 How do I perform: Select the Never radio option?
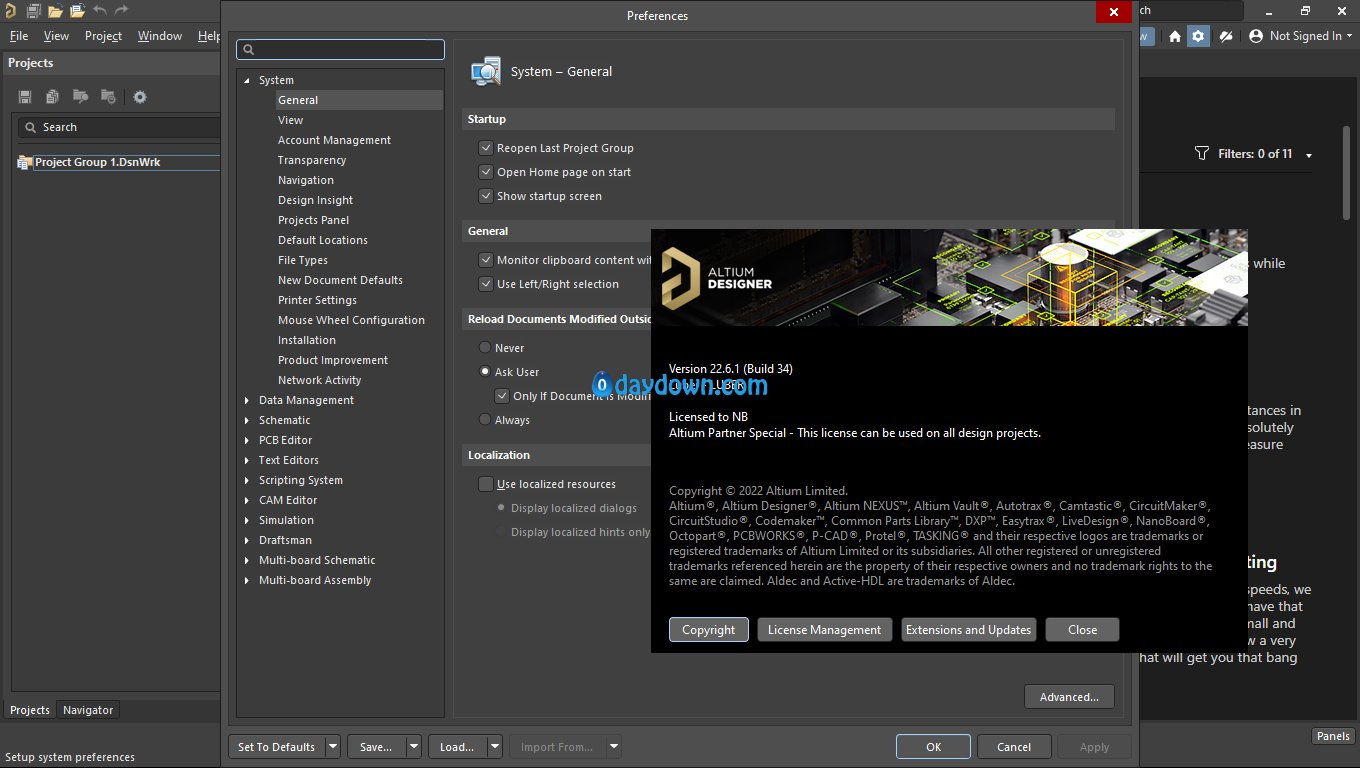tap(485, 348)
